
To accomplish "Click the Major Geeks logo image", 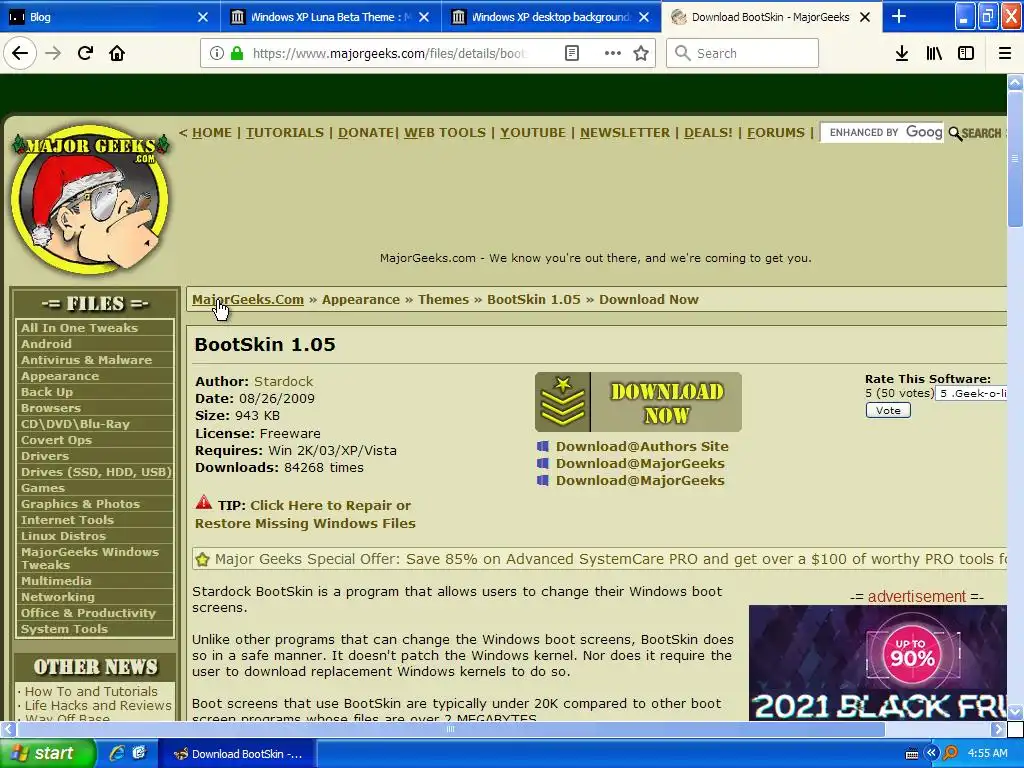I will coord(91,200).
